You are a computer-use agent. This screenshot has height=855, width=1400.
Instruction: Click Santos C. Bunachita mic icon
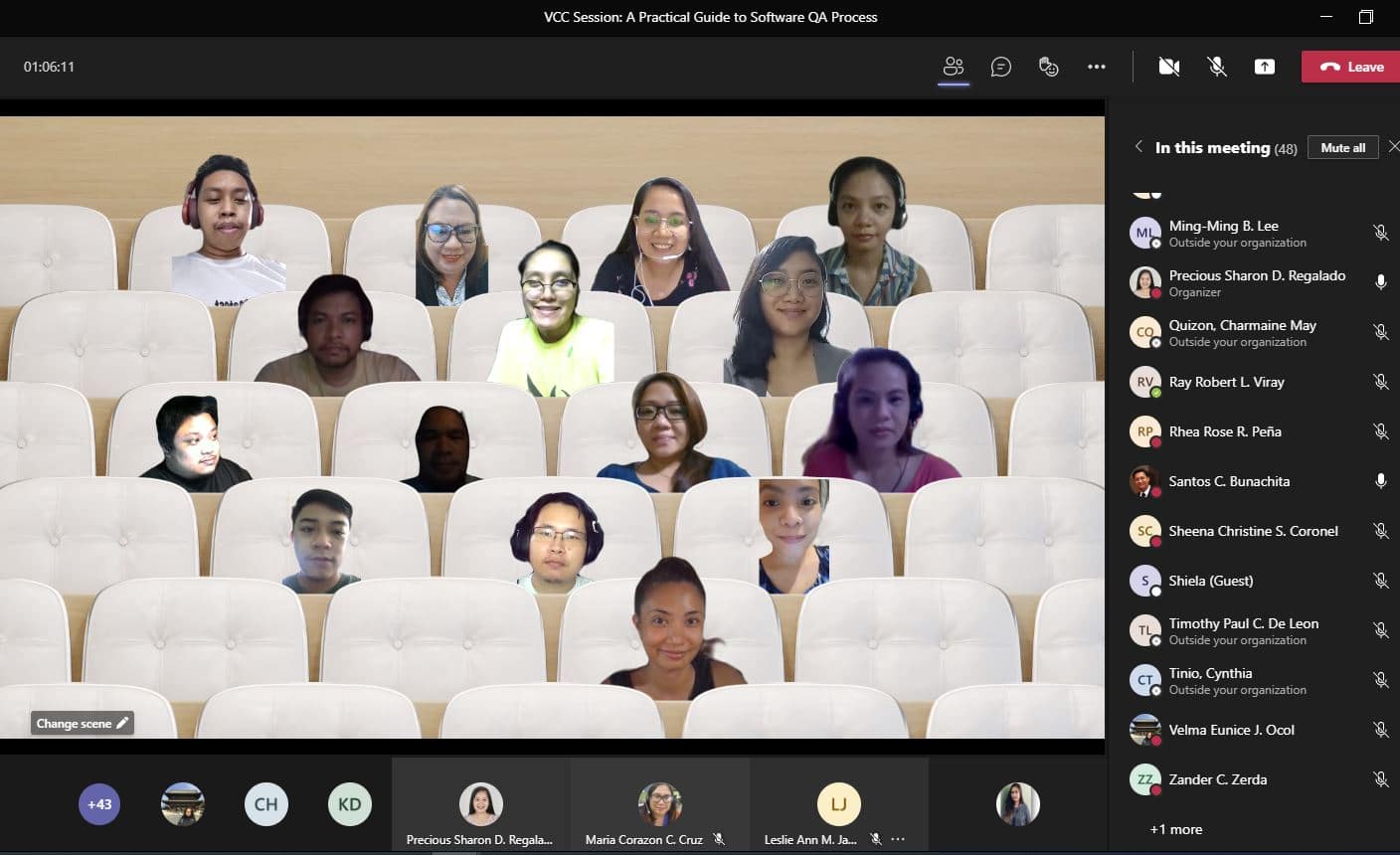tap(1380, 481)
